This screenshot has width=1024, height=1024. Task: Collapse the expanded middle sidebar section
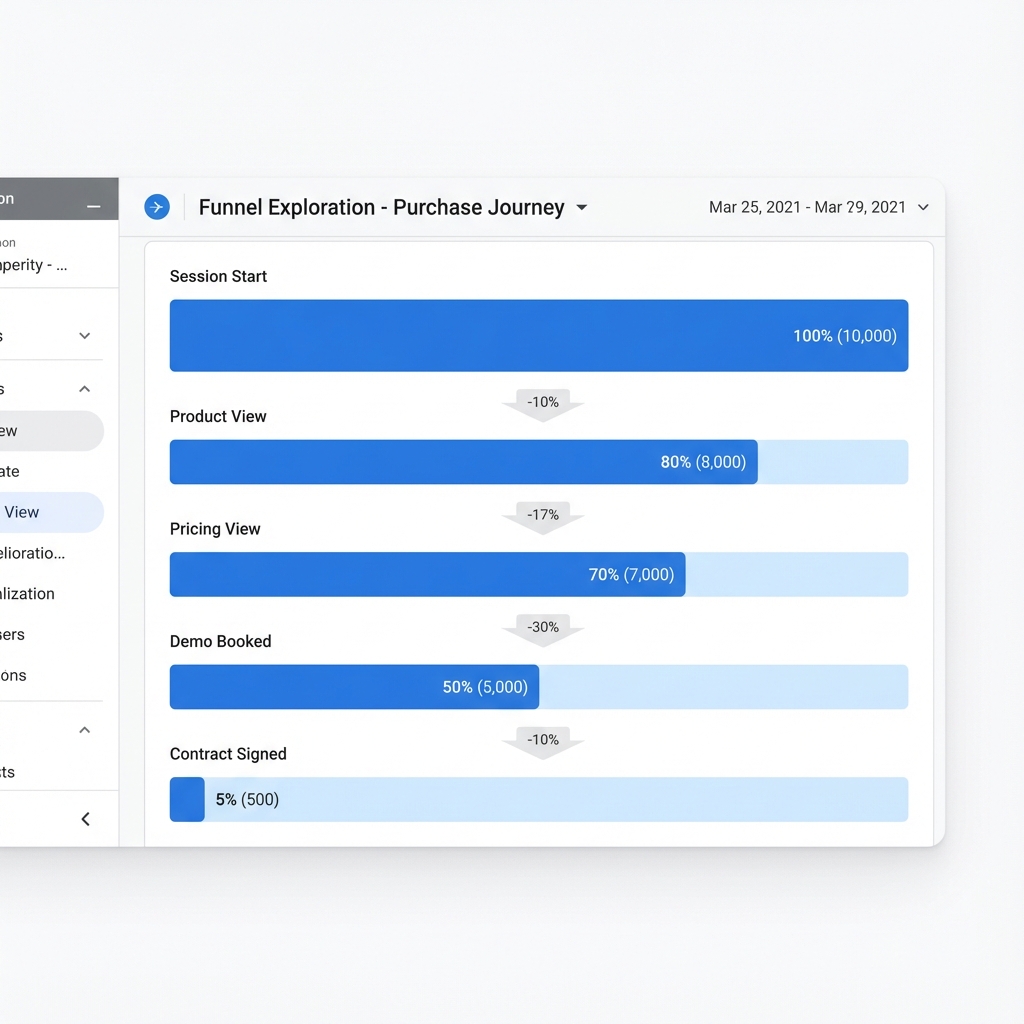[x=84, y=388]
